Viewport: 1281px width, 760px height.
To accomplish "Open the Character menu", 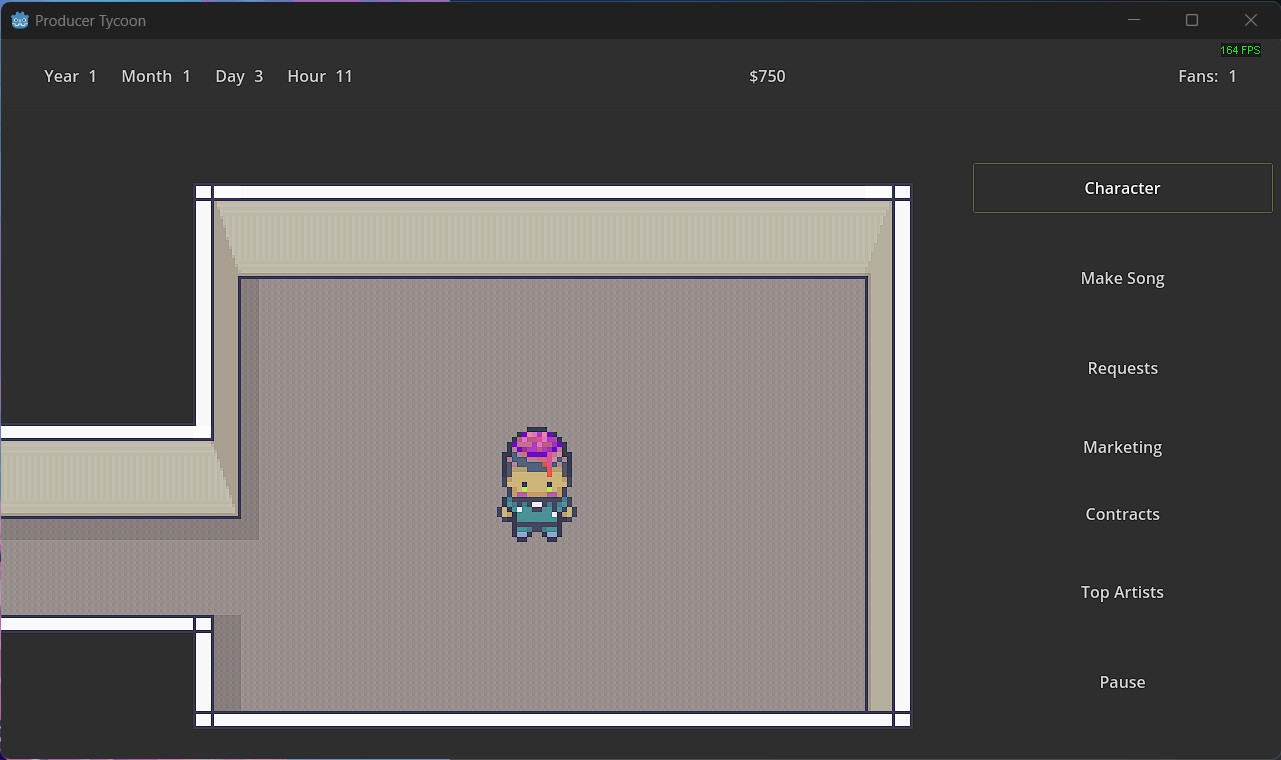I will point(1122,187).
